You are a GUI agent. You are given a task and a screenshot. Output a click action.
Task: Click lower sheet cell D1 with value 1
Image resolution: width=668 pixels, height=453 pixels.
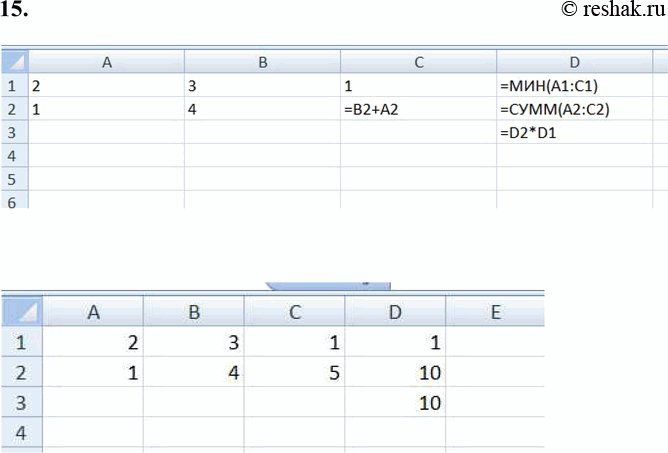[395, 342]
